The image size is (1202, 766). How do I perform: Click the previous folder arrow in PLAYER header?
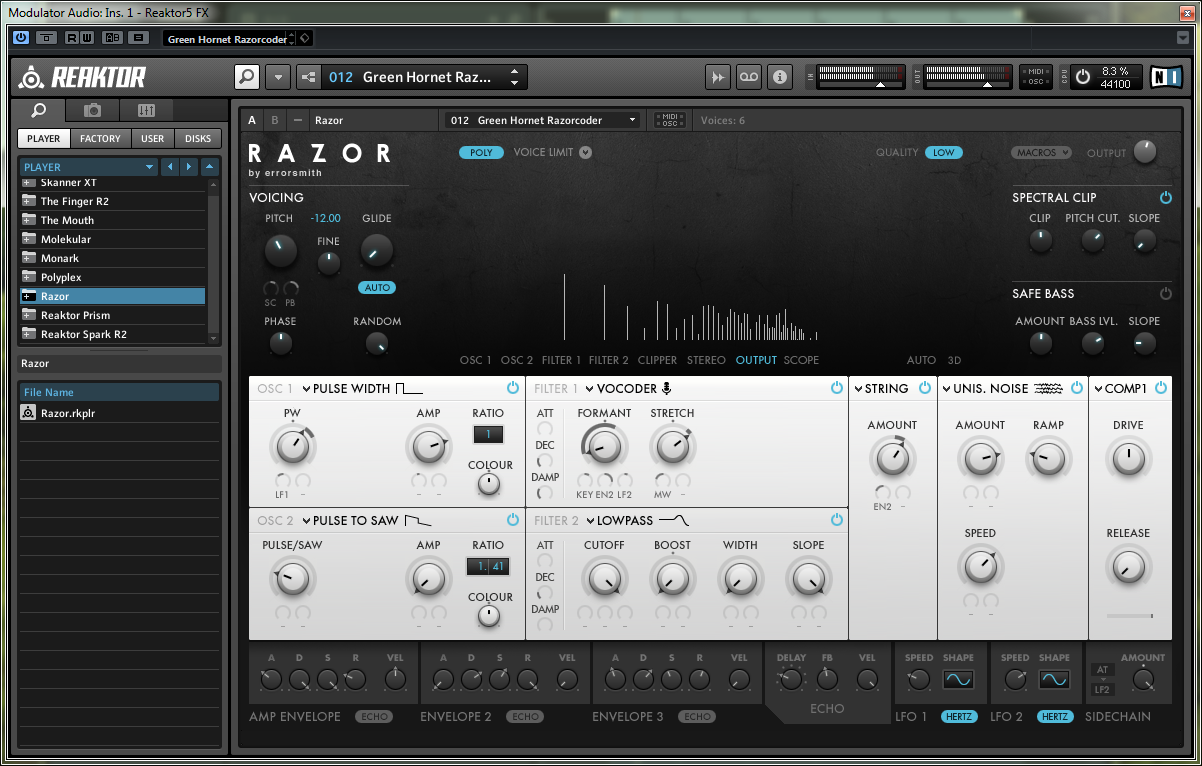click(169, 167)
